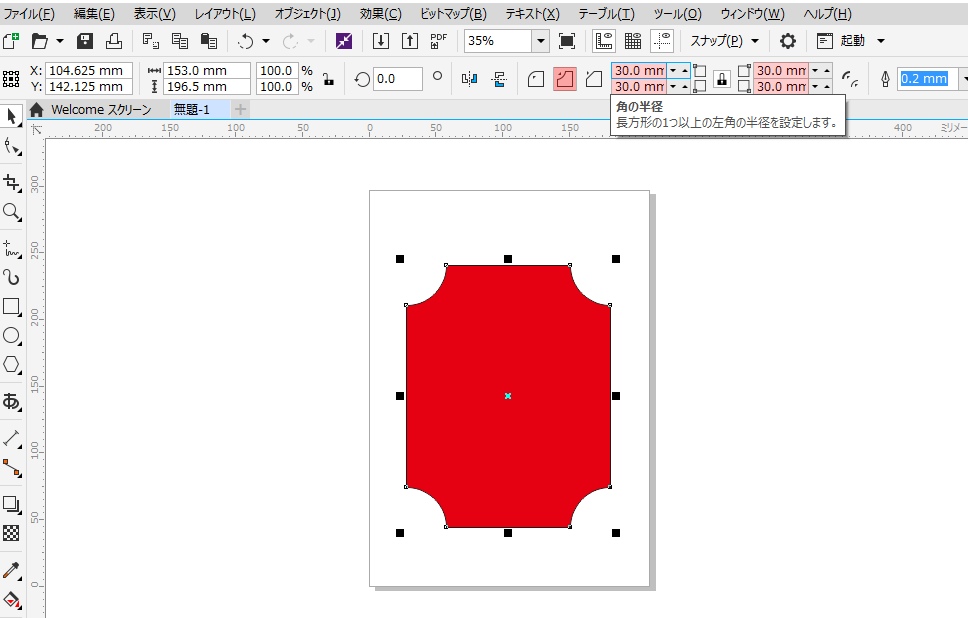The width and height of the screenshot is (968, 618).
Task: Select the Transparency checkerboard tool
Action: (11, 533)
